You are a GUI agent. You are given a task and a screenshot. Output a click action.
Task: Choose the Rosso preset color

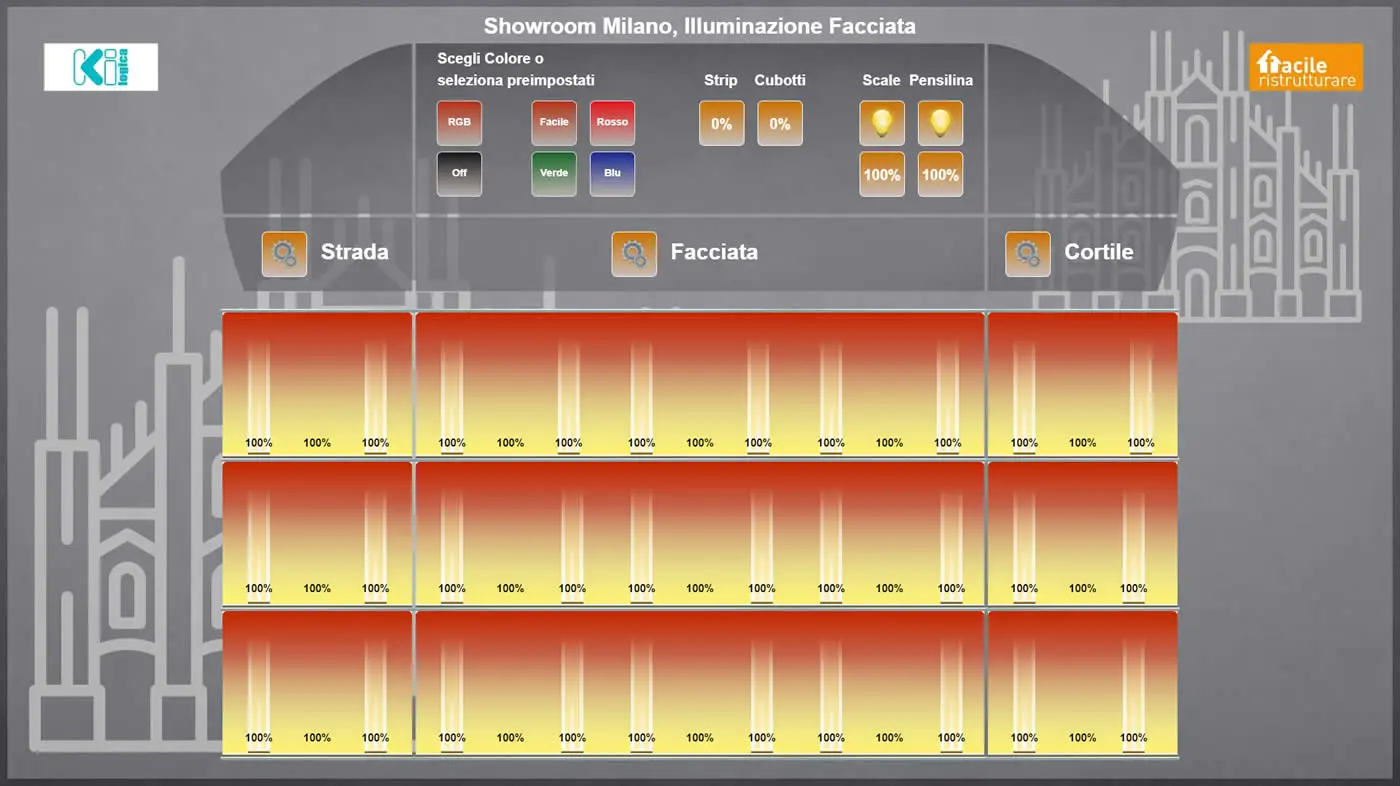612,123
